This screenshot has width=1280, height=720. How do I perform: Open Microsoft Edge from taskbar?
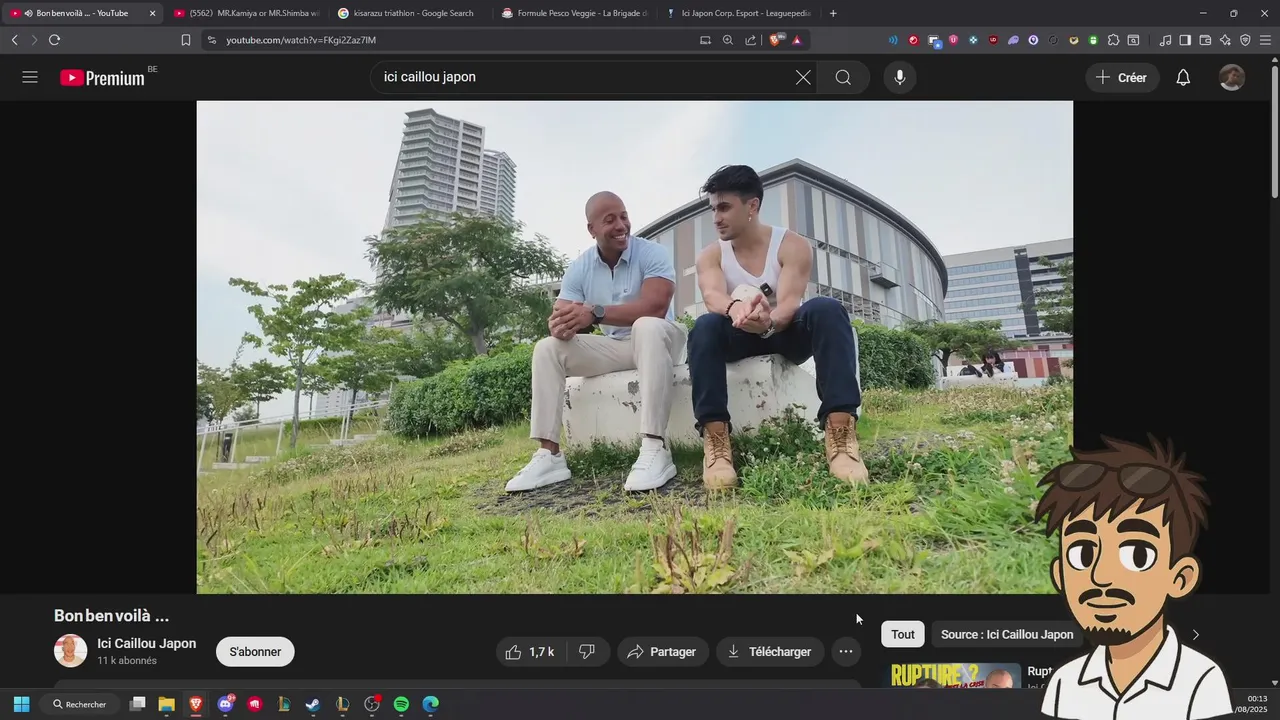tap(430, 704)
